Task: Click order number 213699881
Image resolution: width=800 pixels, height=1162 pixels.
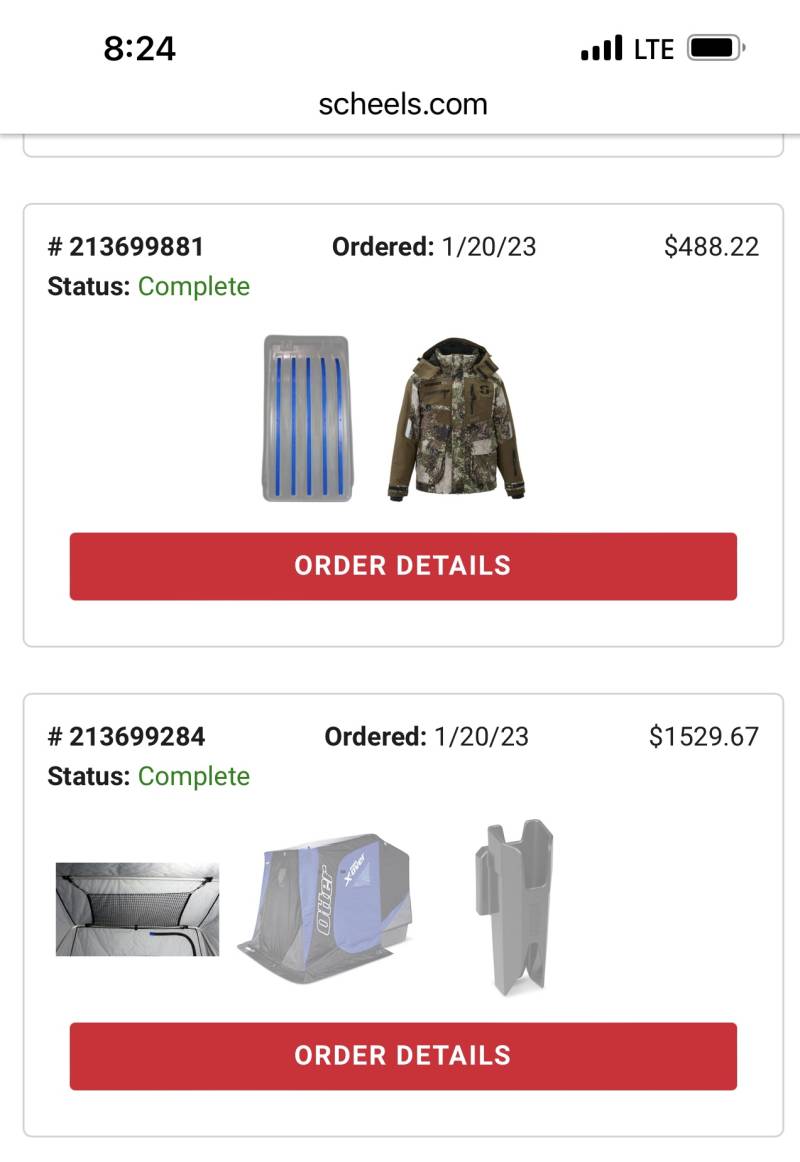Action: point(126,247)
